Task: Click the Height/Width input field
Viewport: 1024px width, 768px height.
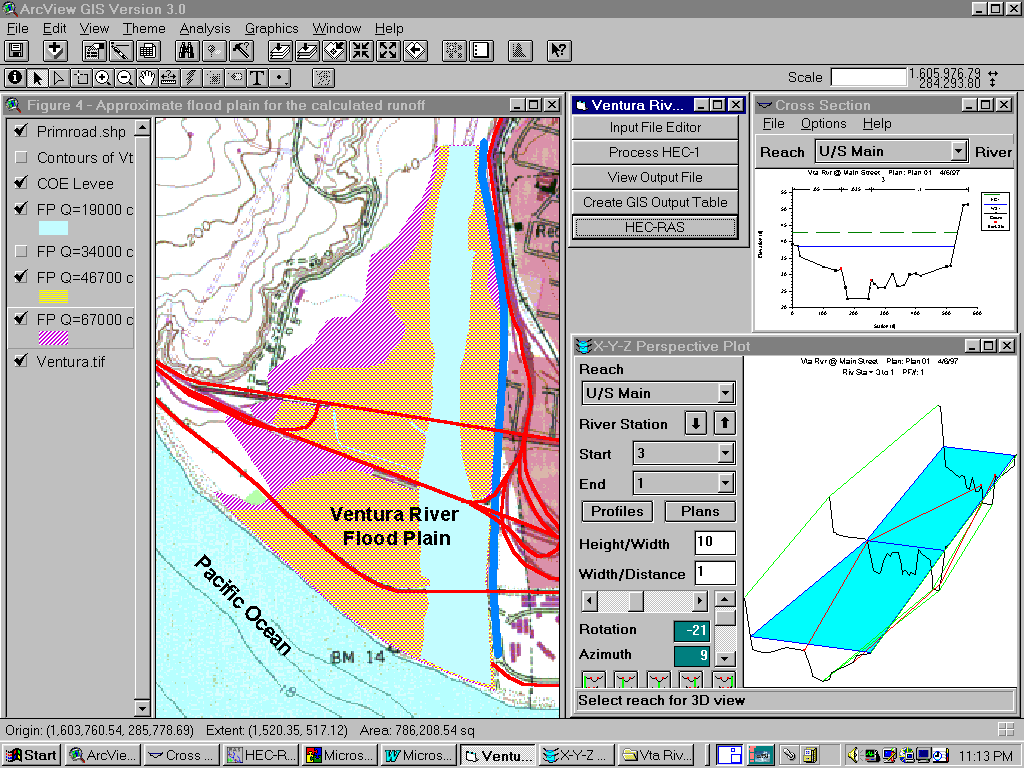Action: 715,542
